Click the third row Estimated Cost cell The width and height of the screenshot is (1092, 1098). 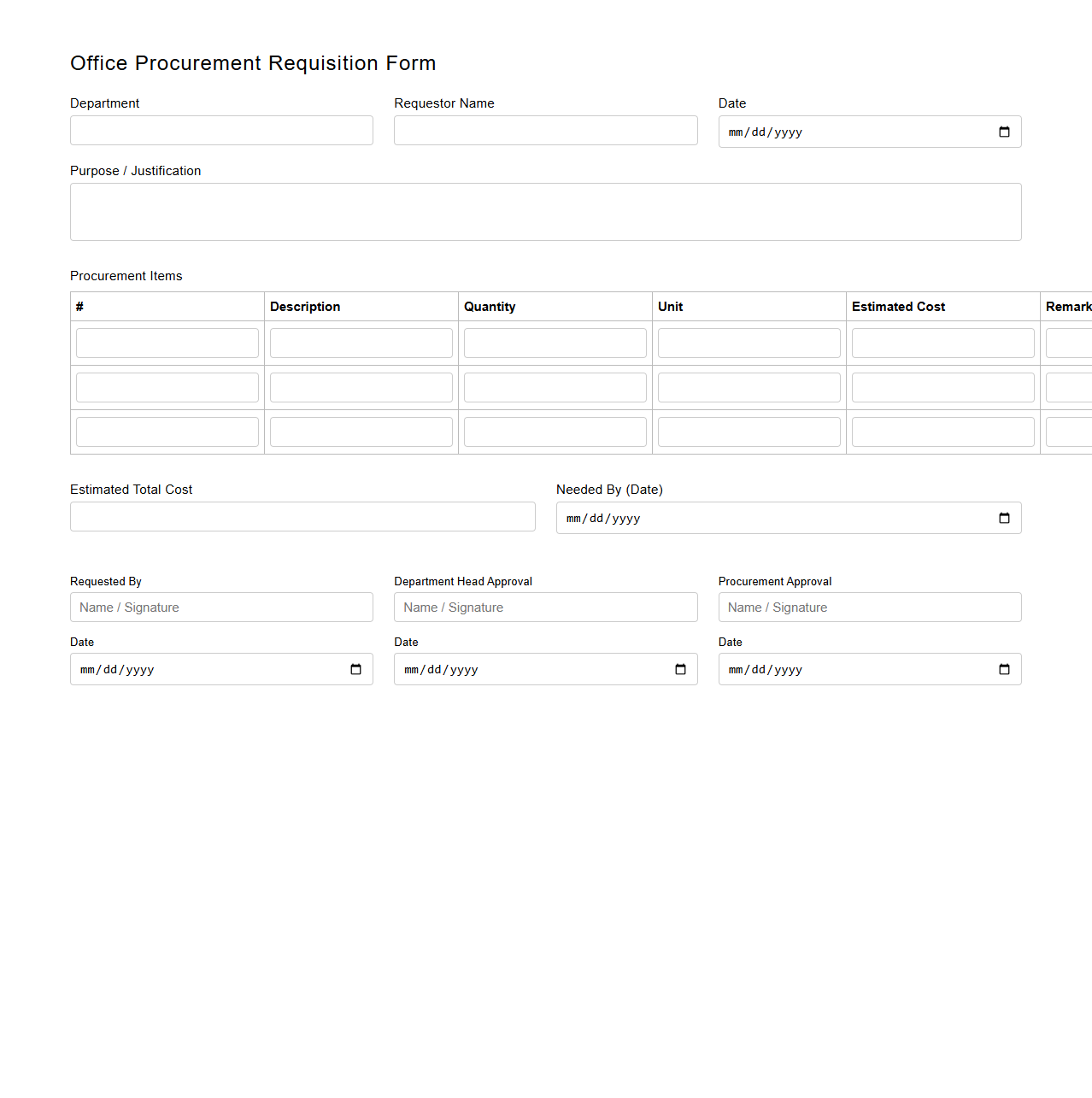click(942, 432)
